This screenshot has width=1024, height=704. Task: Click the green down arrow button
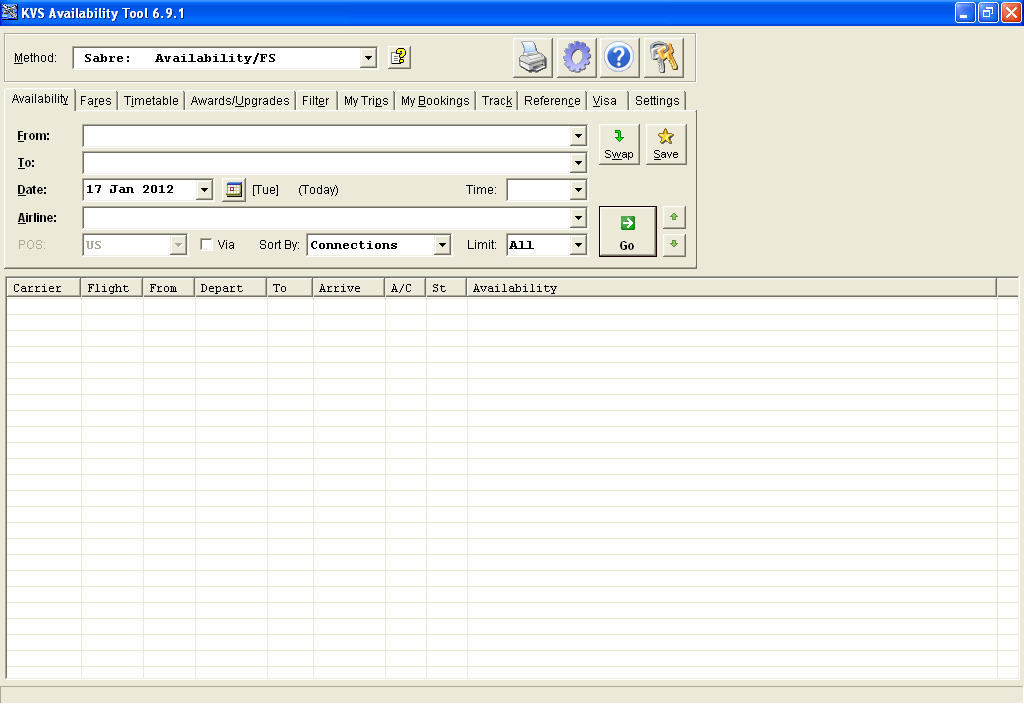tap(674, 245)
